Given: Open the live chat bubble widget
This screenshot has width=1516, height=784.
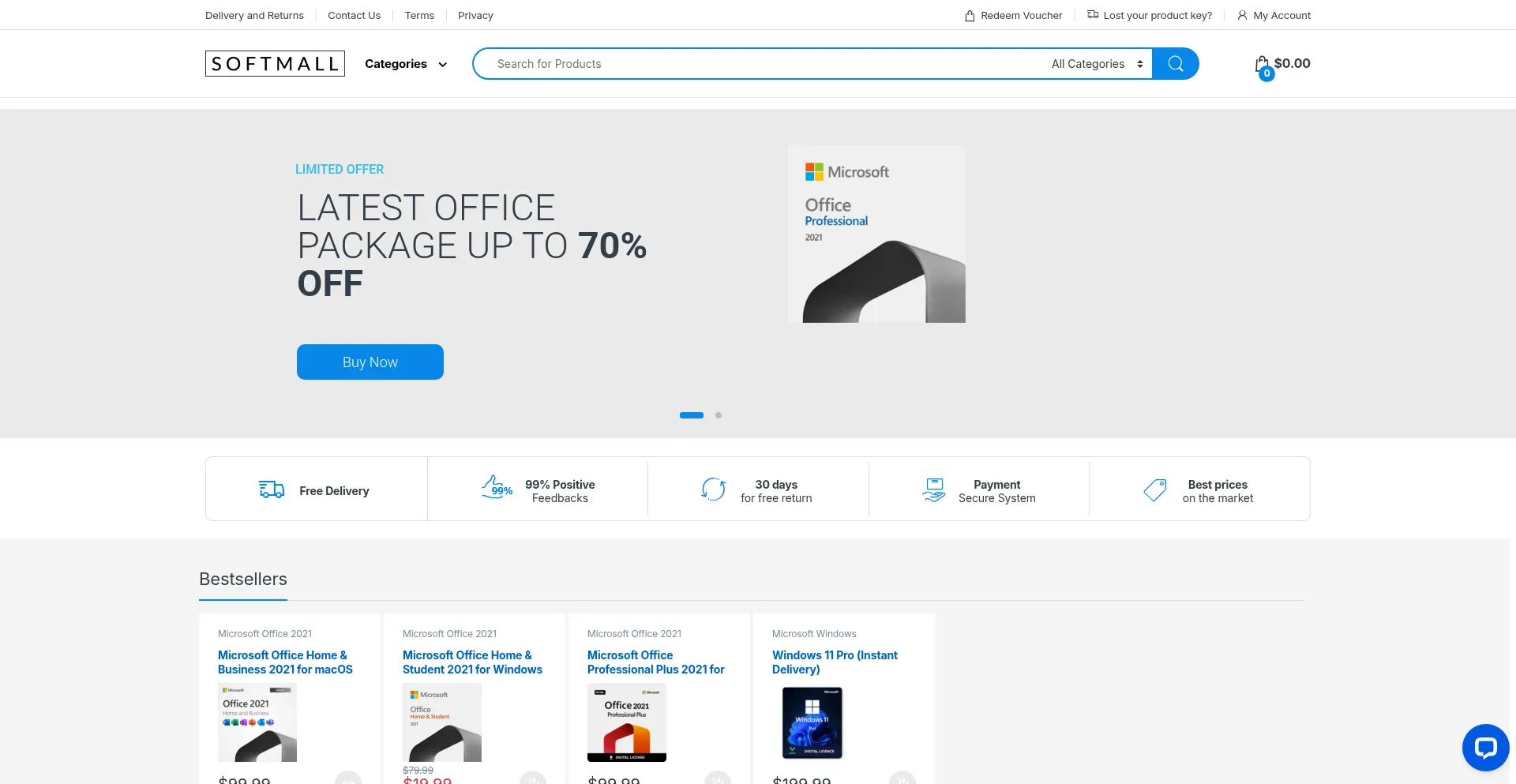Looking at the screenshot, I should click(x=1485, y=747).
